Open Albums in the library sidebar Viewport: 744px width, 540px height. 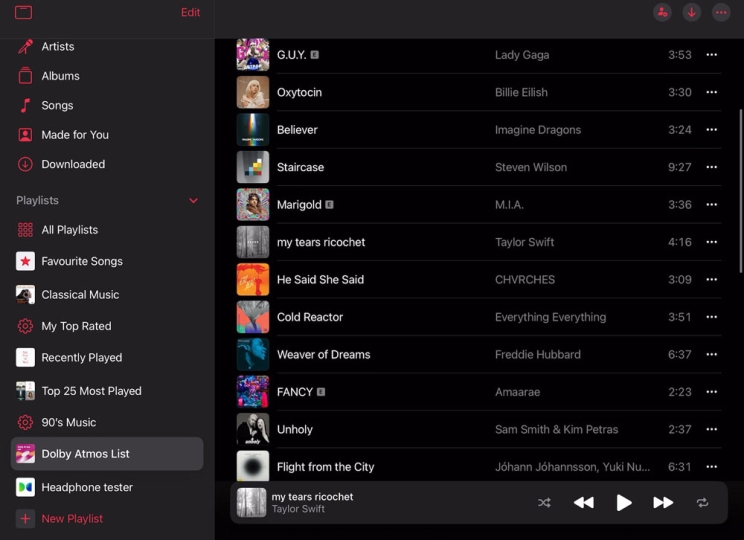pos(107,76)
